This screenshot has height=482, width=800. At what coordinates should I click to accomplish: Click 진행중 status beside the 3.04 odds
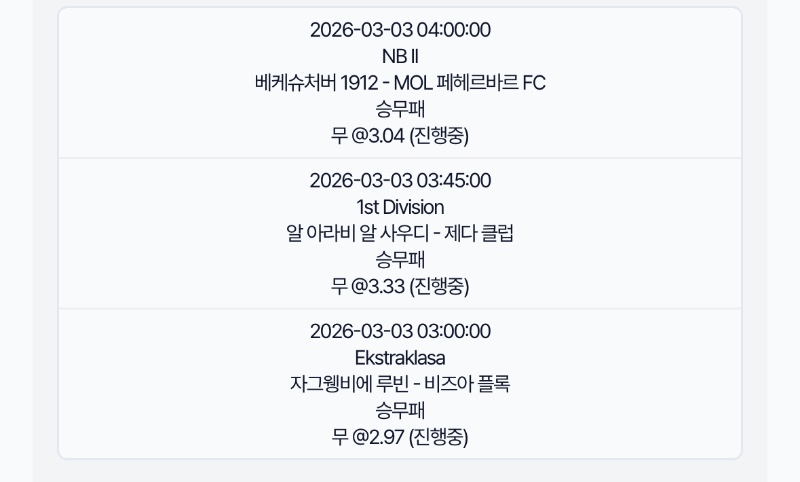pyautogui.click(x=439, y=136)
